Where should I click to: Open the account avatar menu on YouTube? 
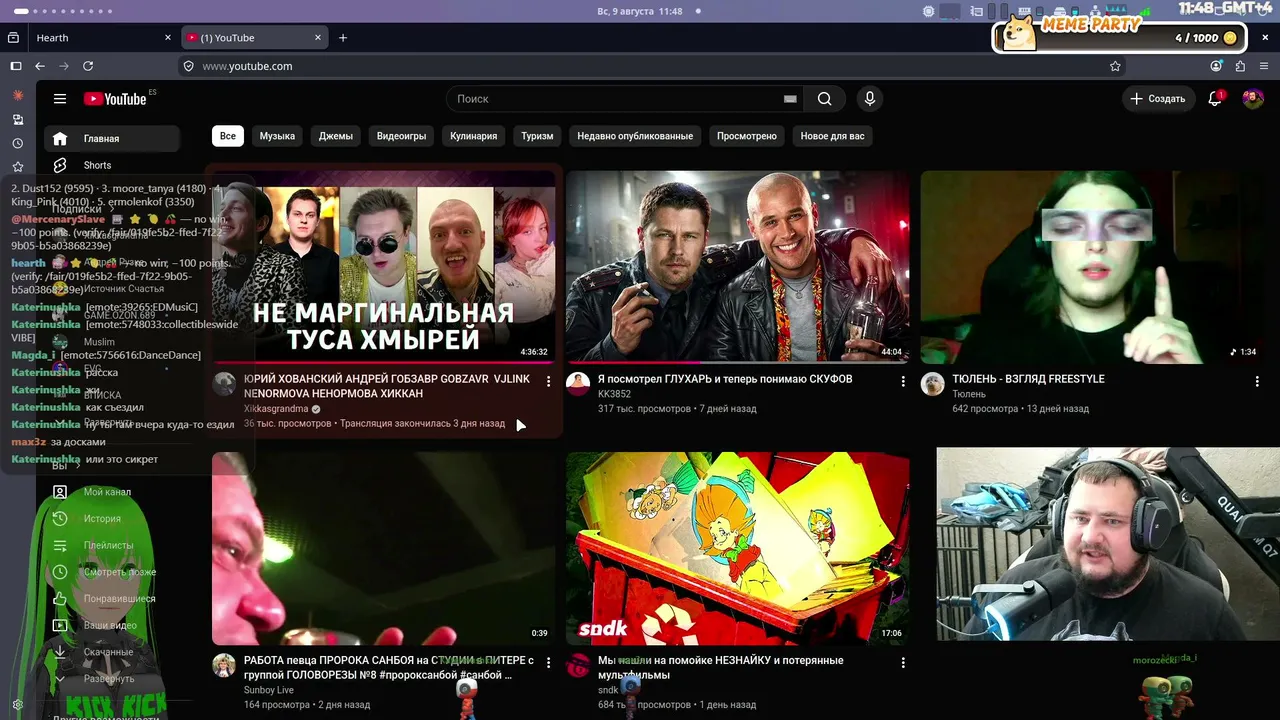1253,98
